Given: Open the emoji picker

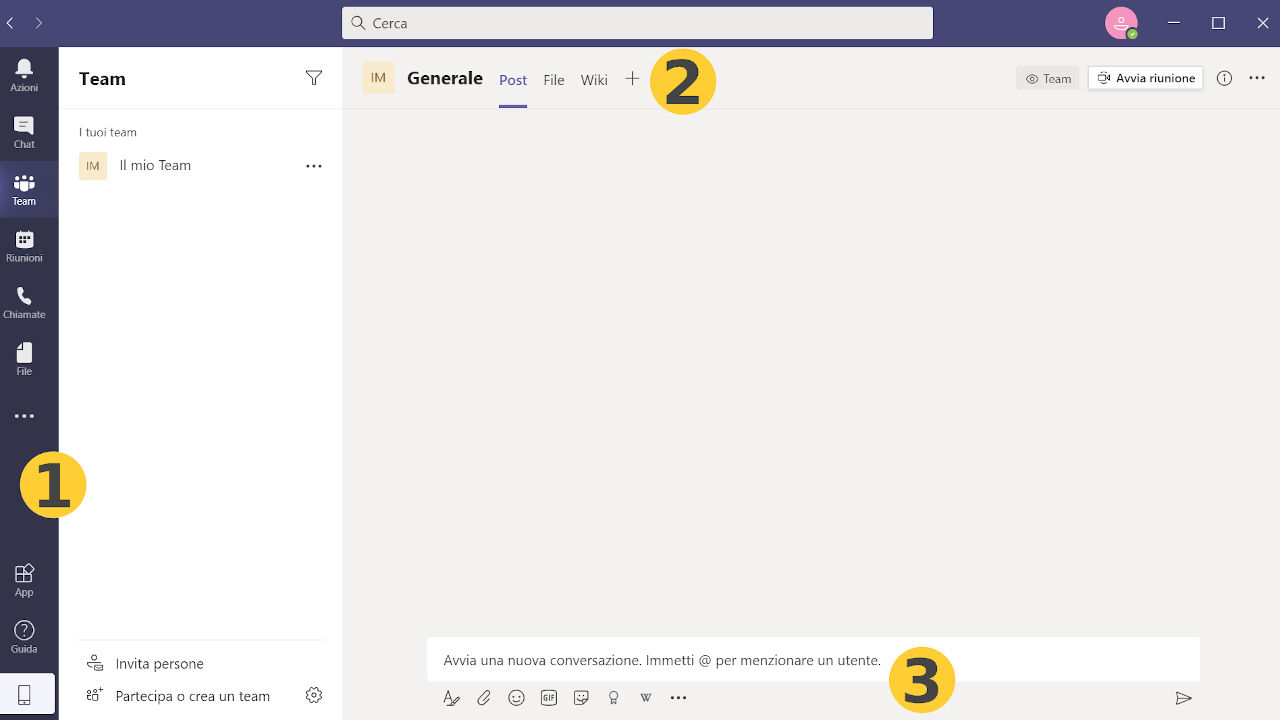Looking at the screenshot, I should 516,698.
